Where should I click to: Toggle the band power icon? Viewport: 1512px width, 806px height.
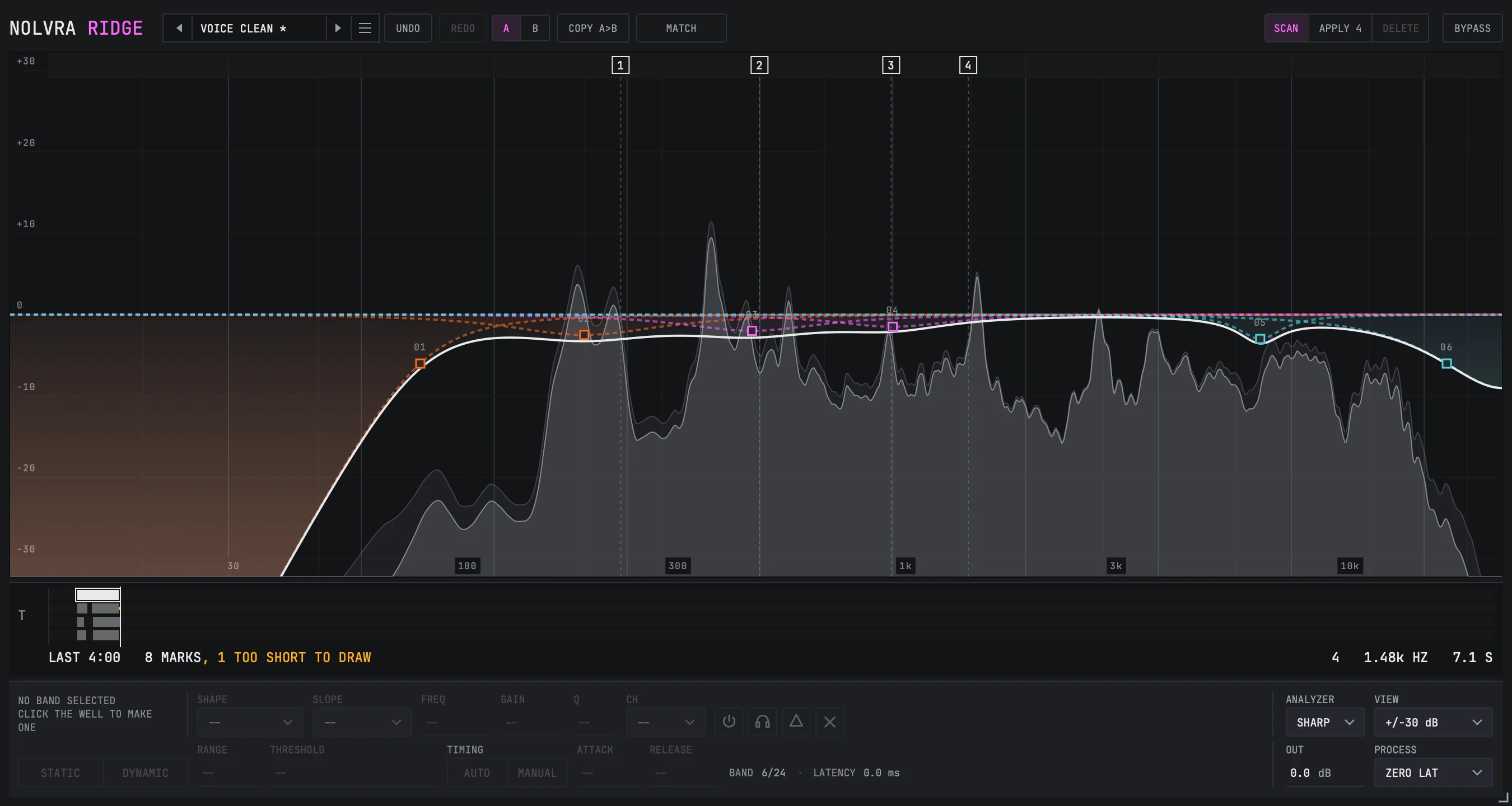pos(729,721)
